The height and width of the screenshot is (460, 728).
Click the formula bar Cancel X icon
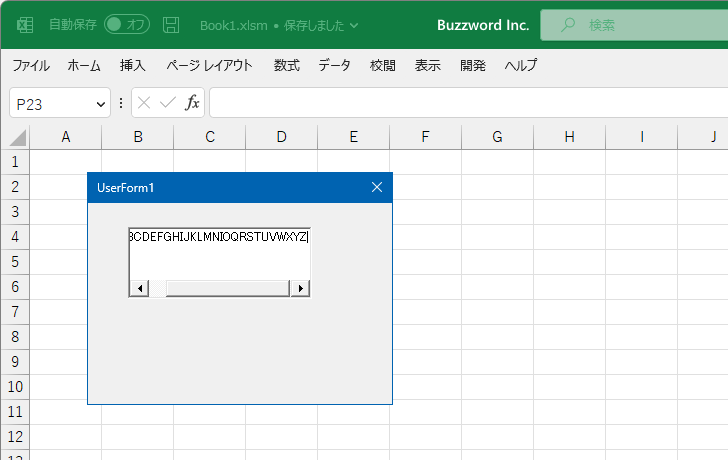[x=145, y=102]
